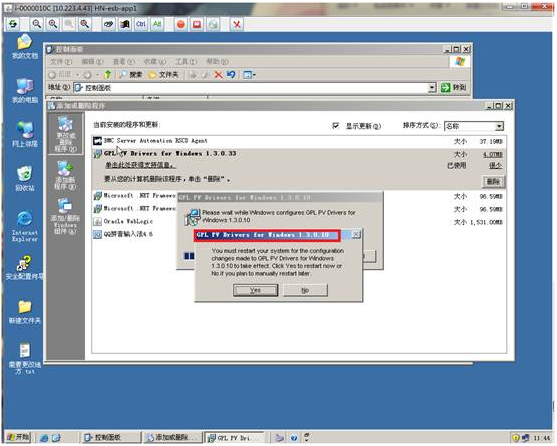Select 我的电脑 desktop icon

tap(25, 91)
